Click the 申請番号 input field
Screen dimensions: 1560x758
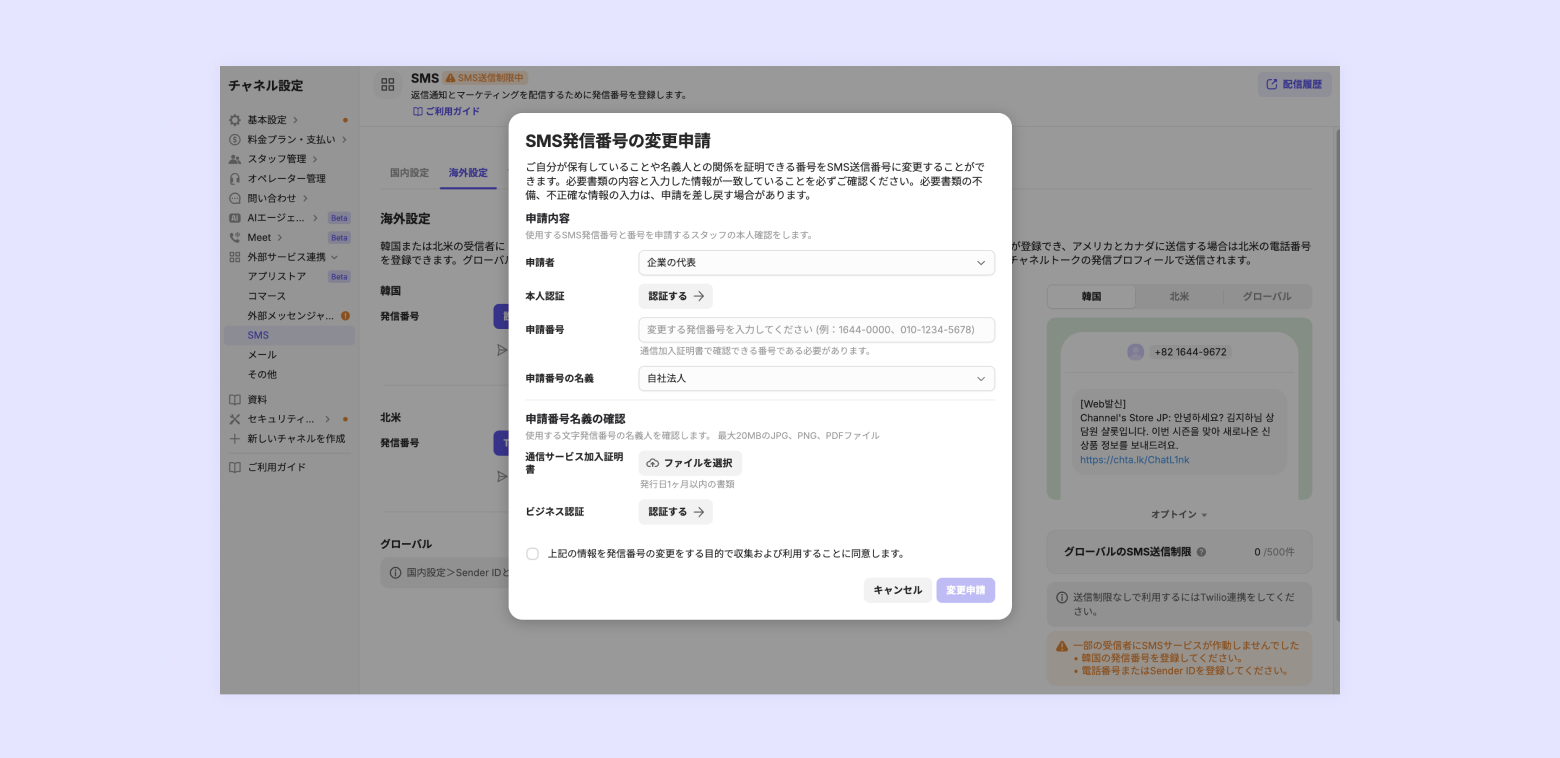[x=816, y=330]
